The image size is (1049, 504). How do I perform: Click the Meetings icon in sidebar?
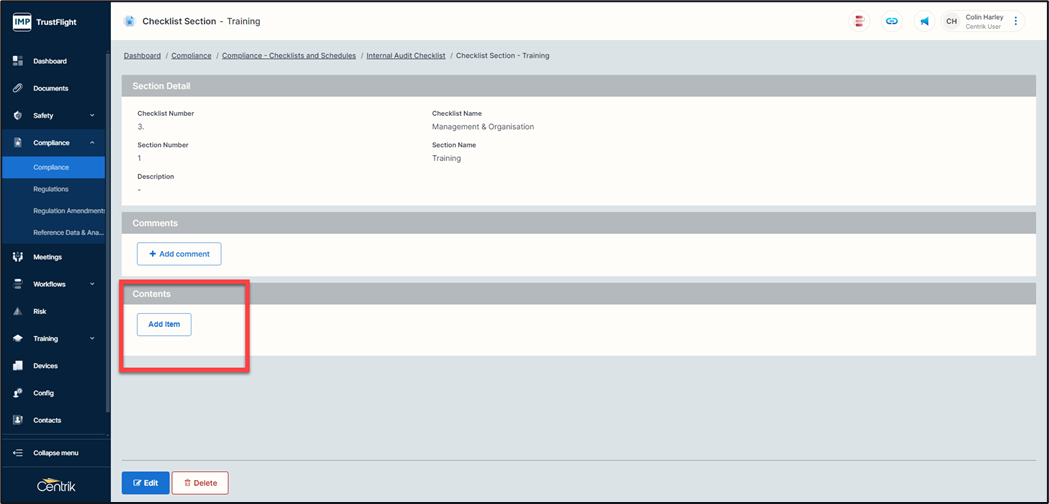pos(17,257)
